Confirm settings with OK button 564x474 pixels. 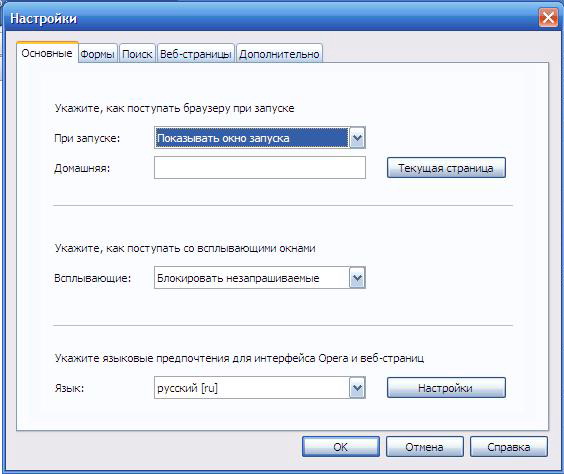[341, 447]
